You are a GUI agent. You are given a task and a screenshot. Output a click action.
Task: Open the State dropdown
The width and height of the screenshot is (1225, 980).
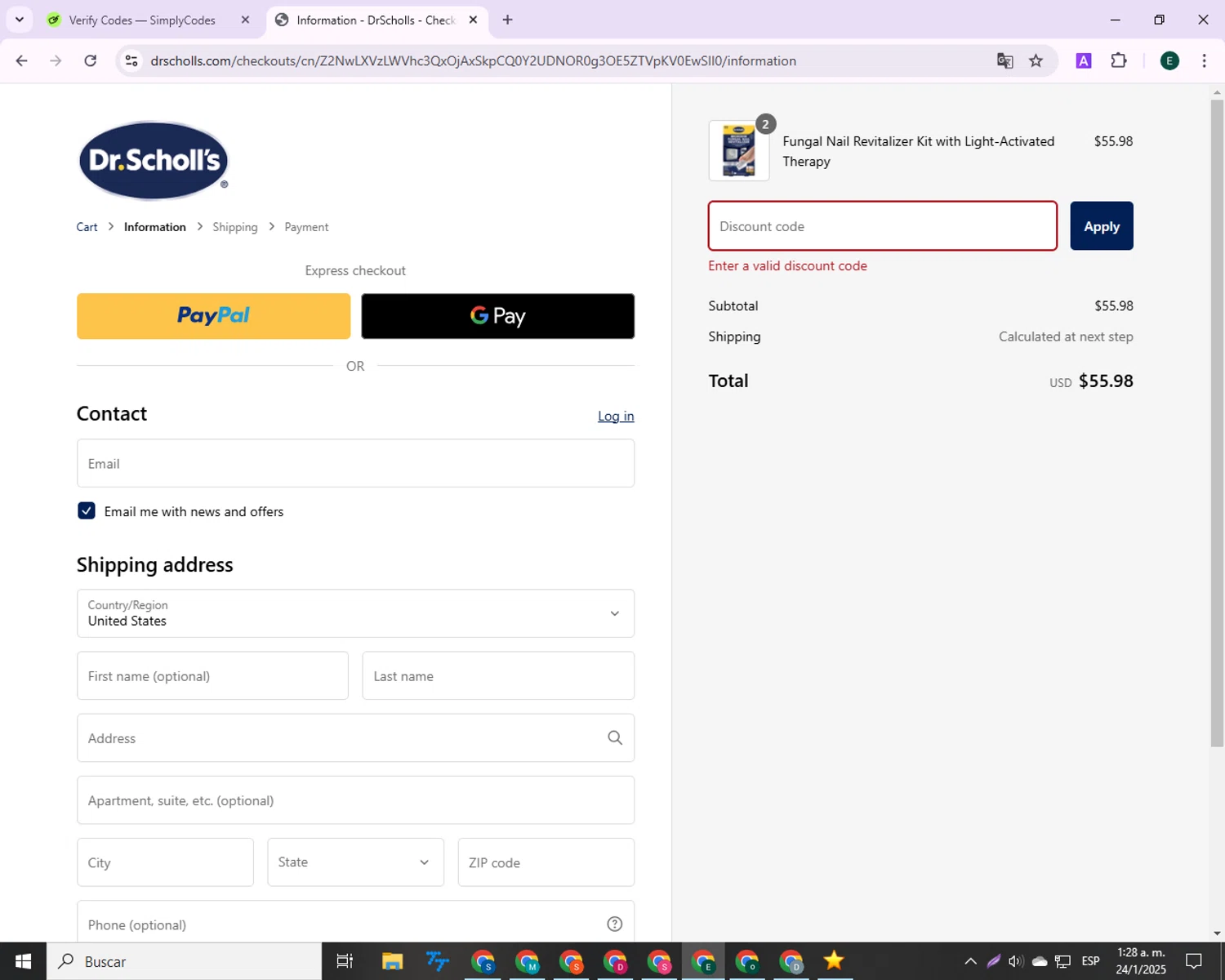coord(355,862)
